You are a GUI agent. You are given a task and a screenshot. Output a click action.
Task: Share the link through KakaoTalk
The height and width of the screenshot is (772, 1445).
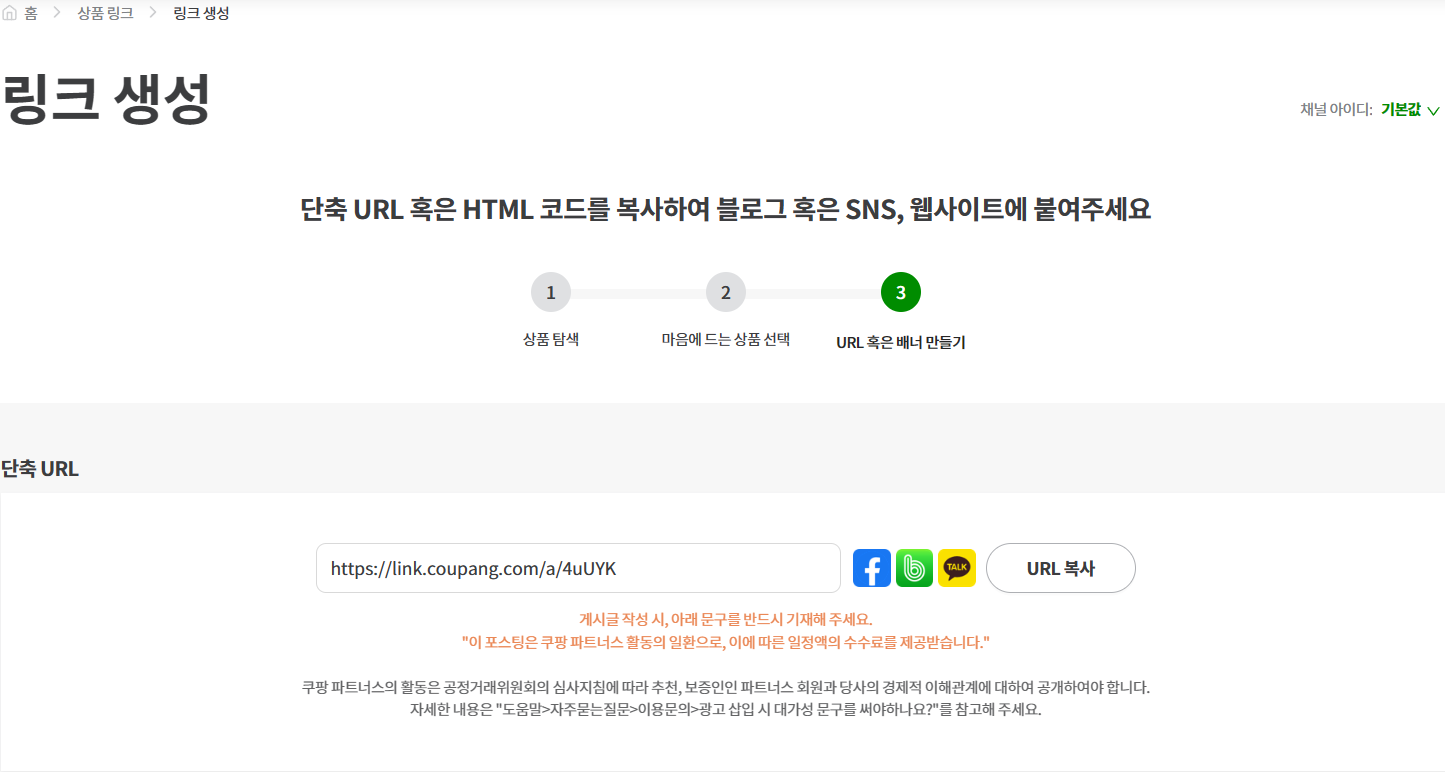pos(956,567)
